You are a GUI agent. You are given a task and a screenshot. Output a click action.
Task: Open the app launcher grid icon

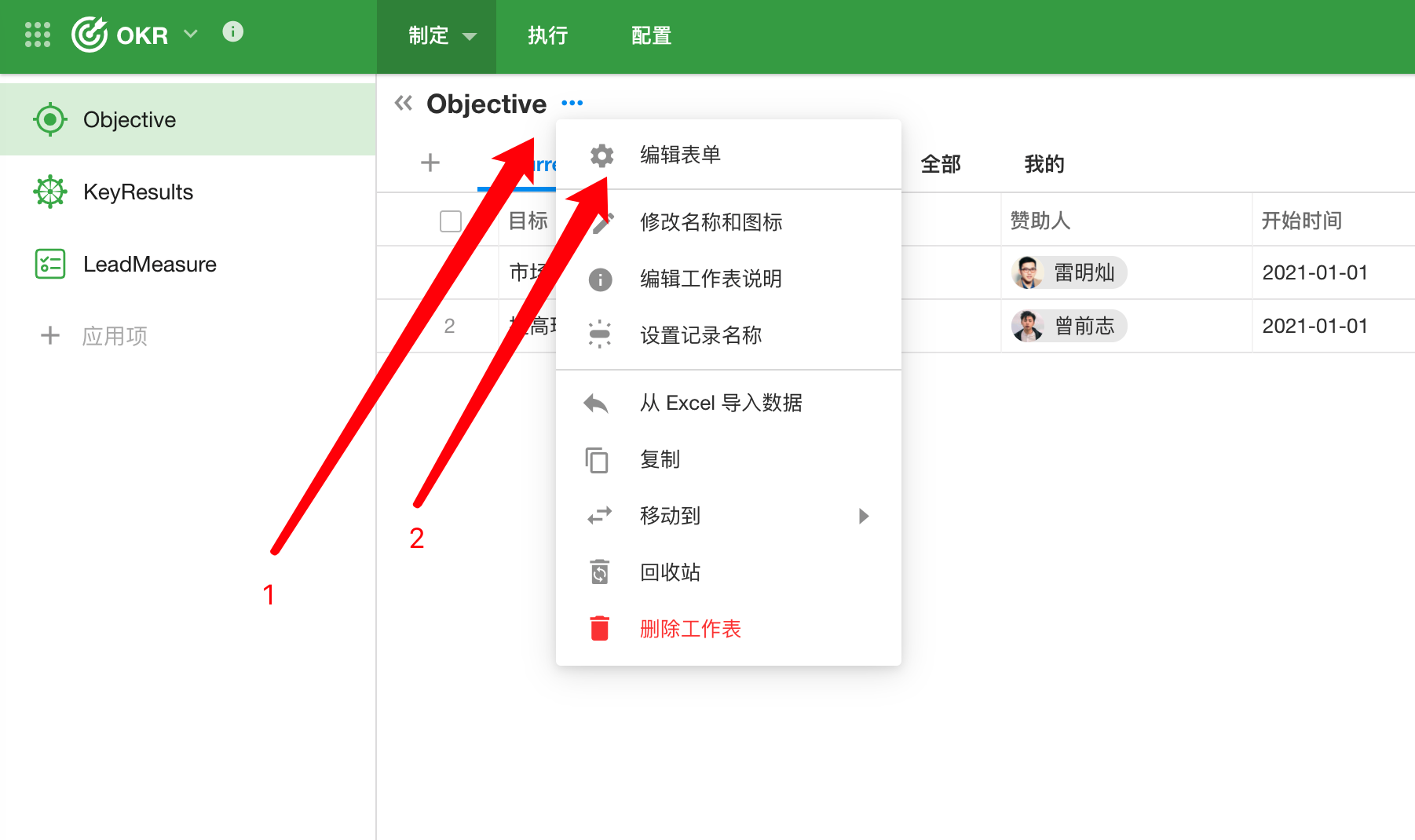(x=38, y=35)
